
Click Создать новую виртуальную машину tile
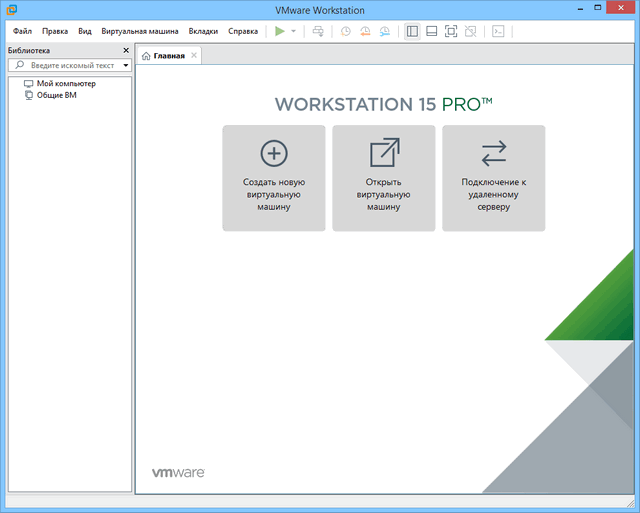[274, 178]
